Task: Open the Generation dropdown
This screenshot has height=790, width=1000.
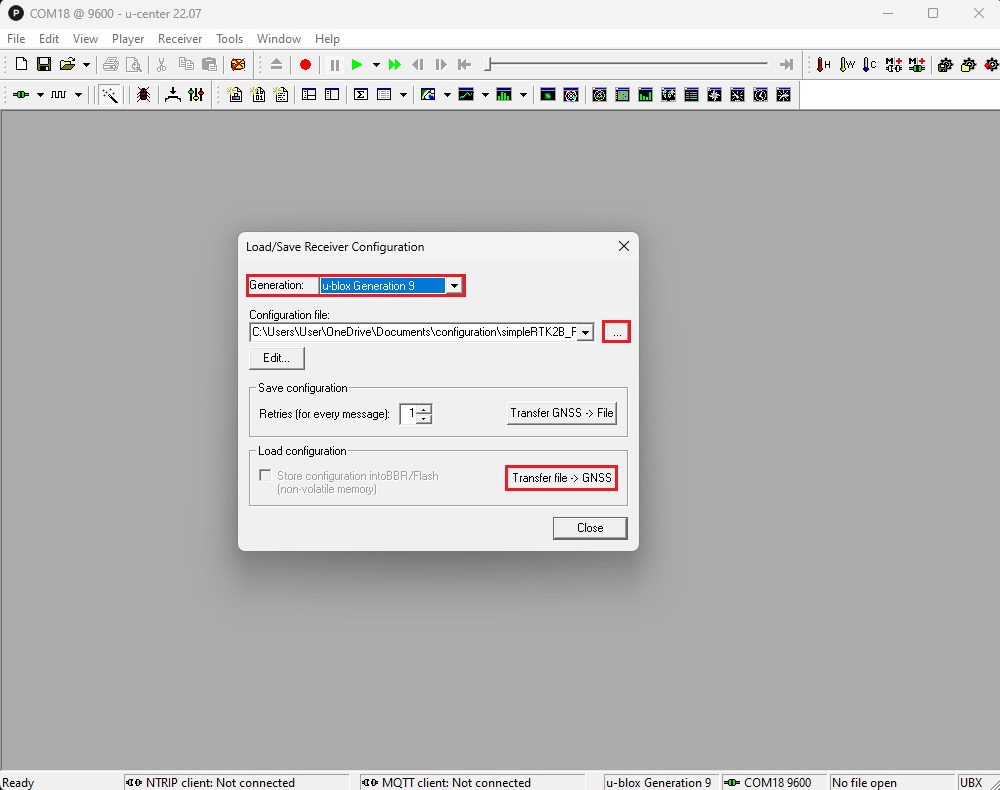Action: tap(454, 286)
